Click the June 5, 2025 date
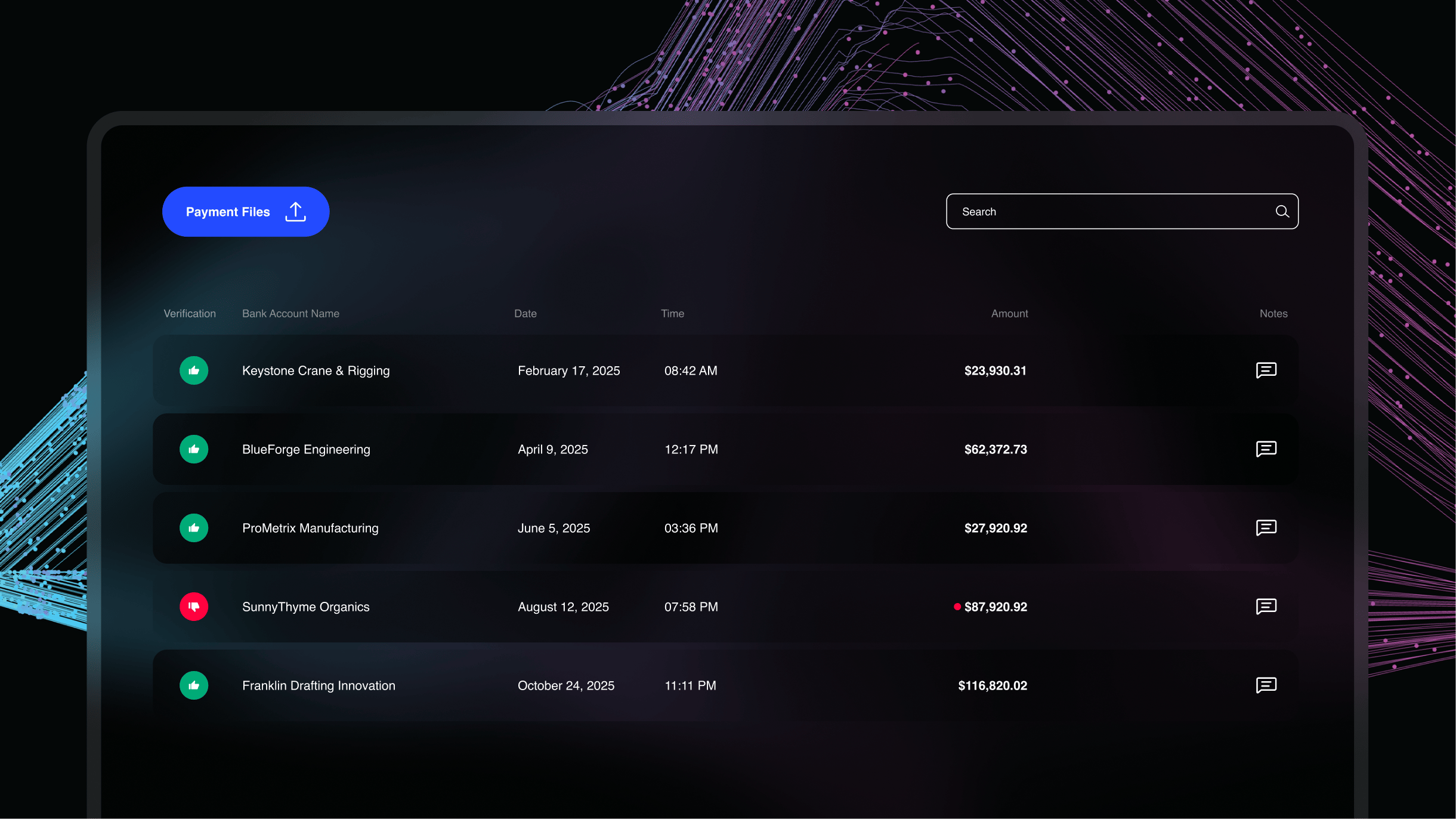Viewport: 1456px width, 819px height. (554, 529)
